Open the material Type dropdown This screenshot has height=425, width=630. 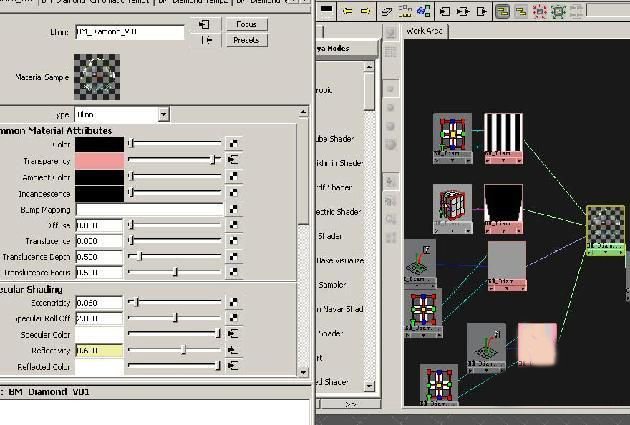[x=163, y=114]
